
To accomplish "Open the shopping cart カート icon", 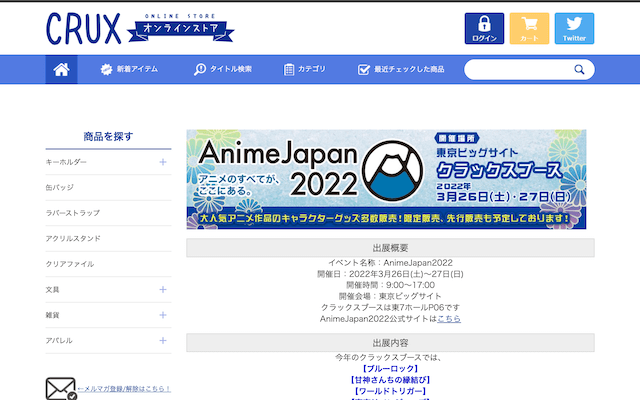I will click(529, 28).
